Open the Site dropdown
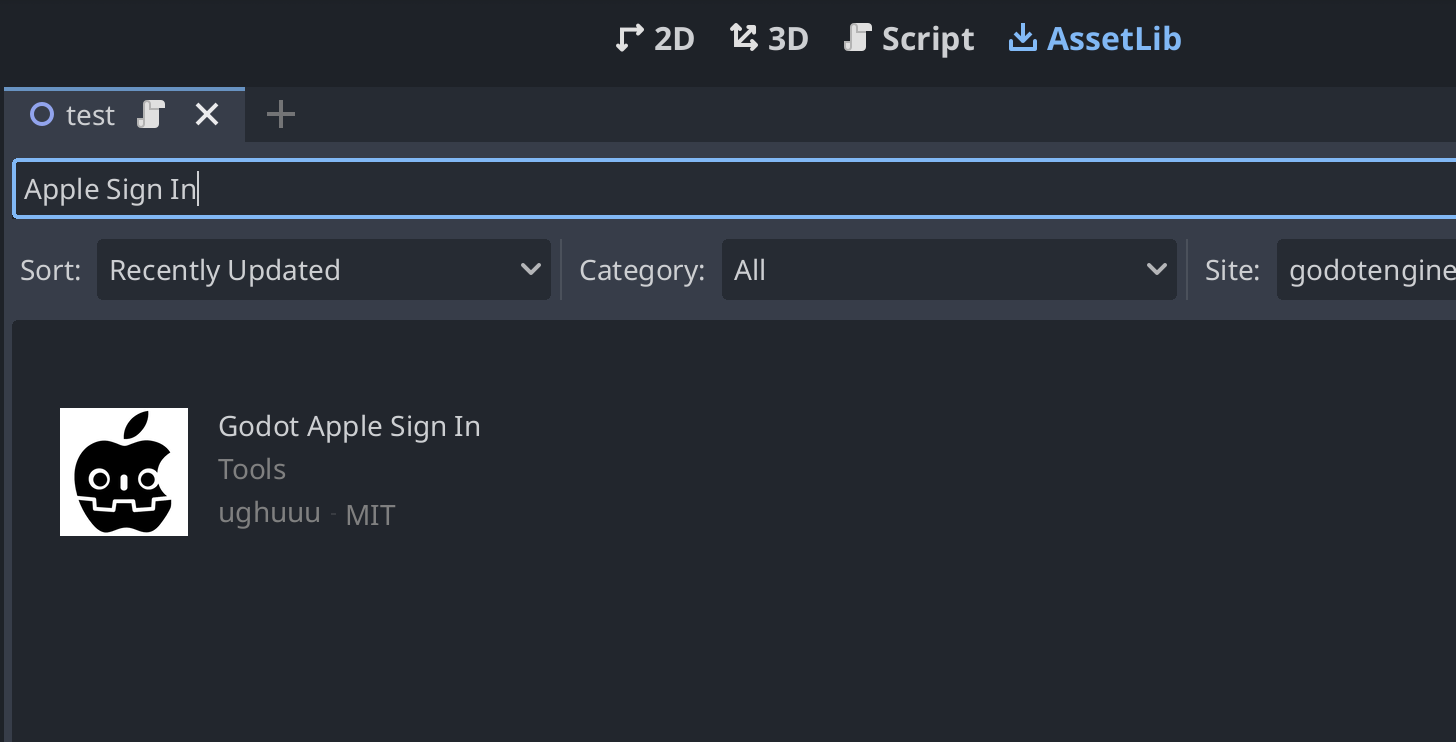Screen dimensions: 1456x742 (1366, 270)
